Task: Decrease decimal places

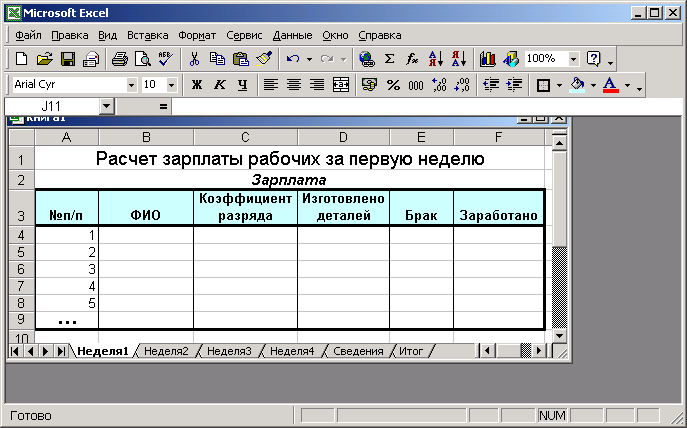Action: pyautogui.click(x=462, y=85)
